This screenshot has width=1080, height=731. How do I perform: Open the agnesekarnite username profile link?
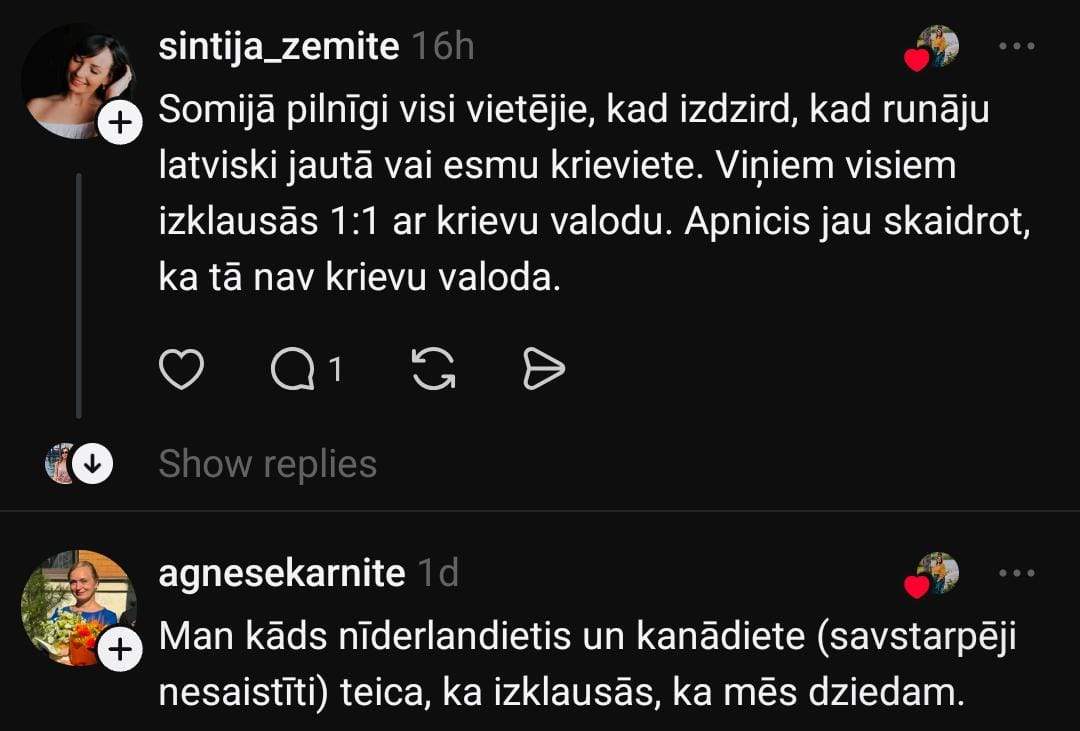click(282, 574)
